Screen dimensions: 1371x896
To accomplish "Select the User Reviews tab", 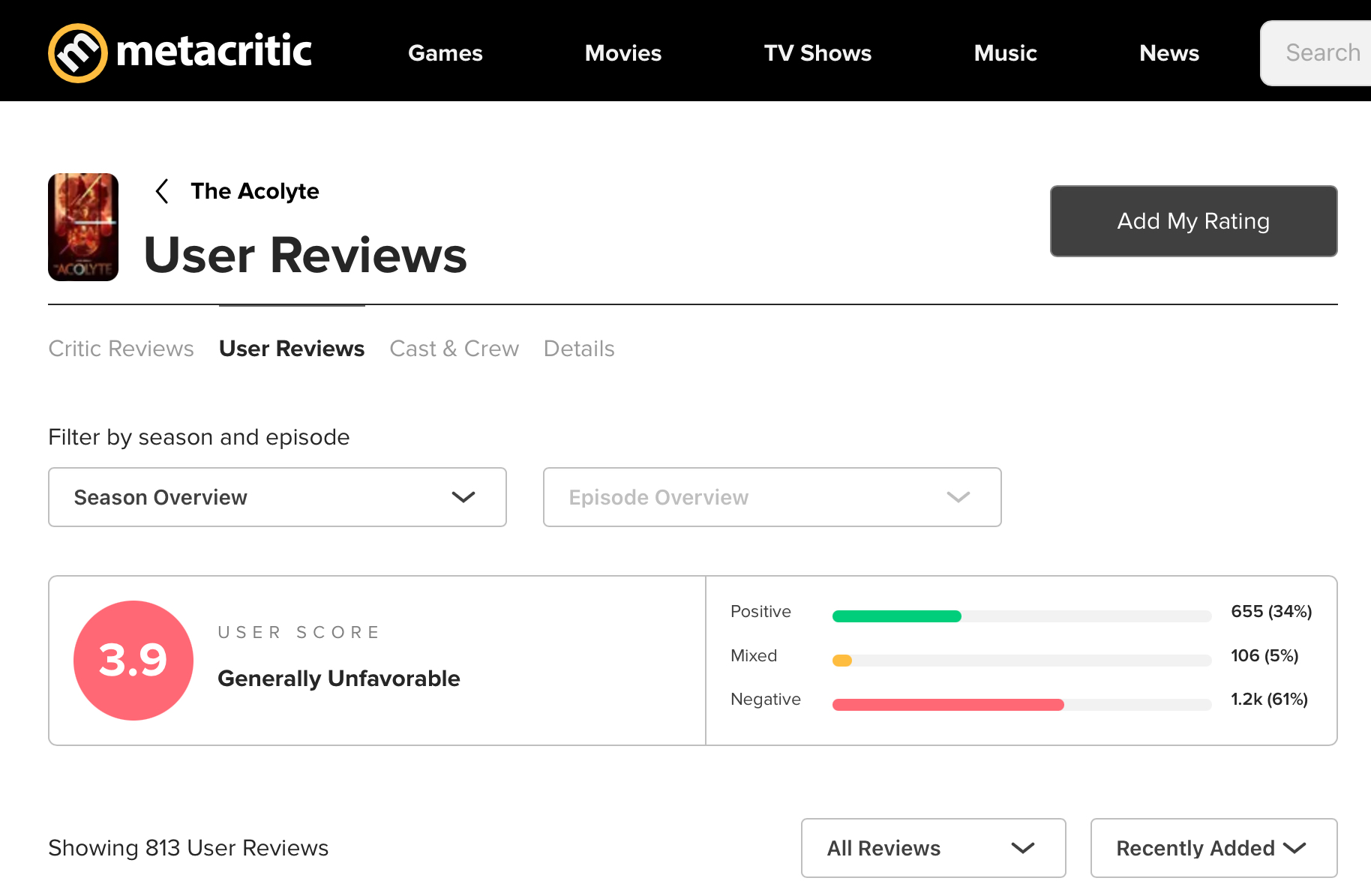I will coord(292,349).
